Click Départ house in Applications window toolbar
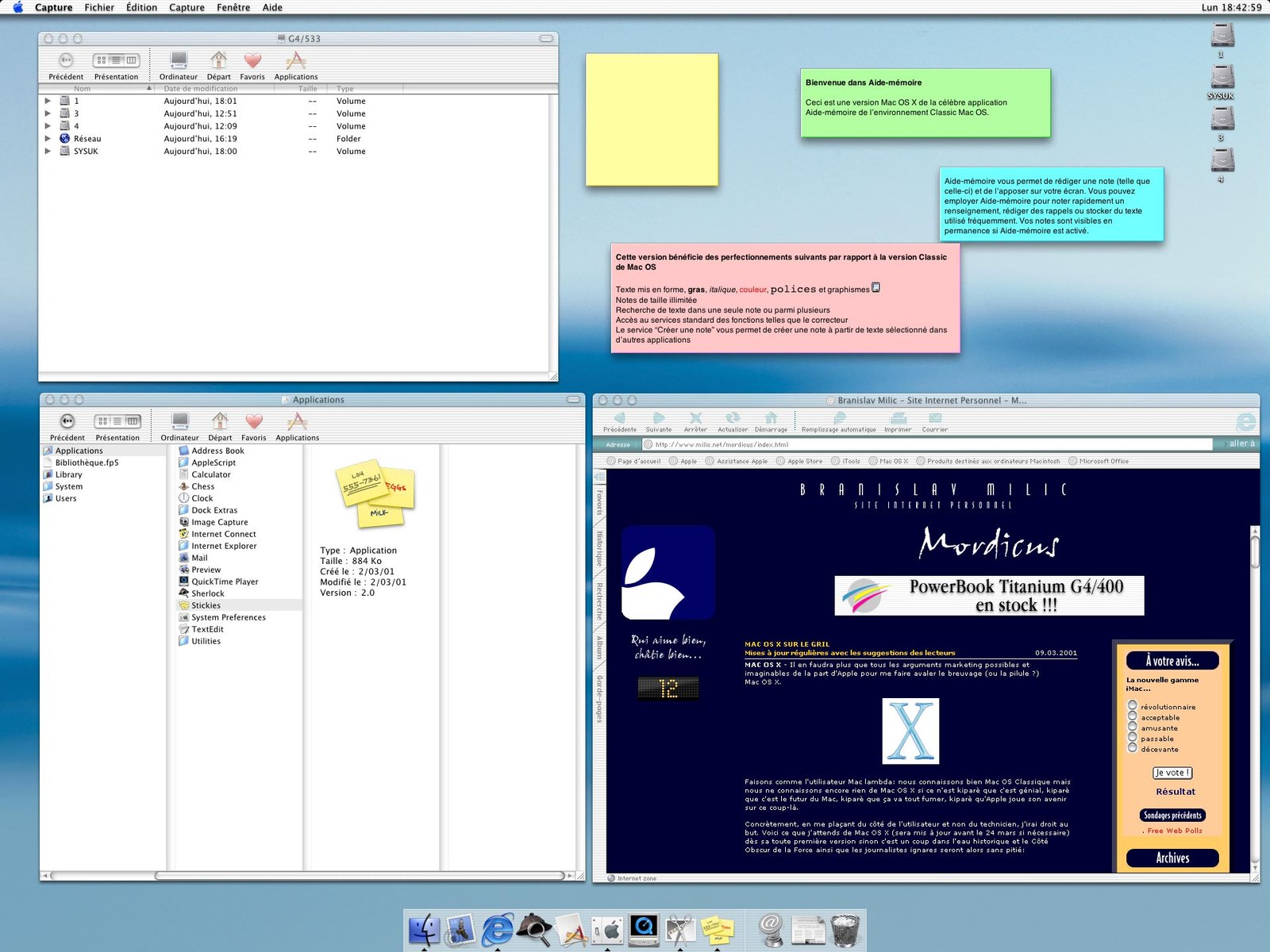 tap(220, 427)
